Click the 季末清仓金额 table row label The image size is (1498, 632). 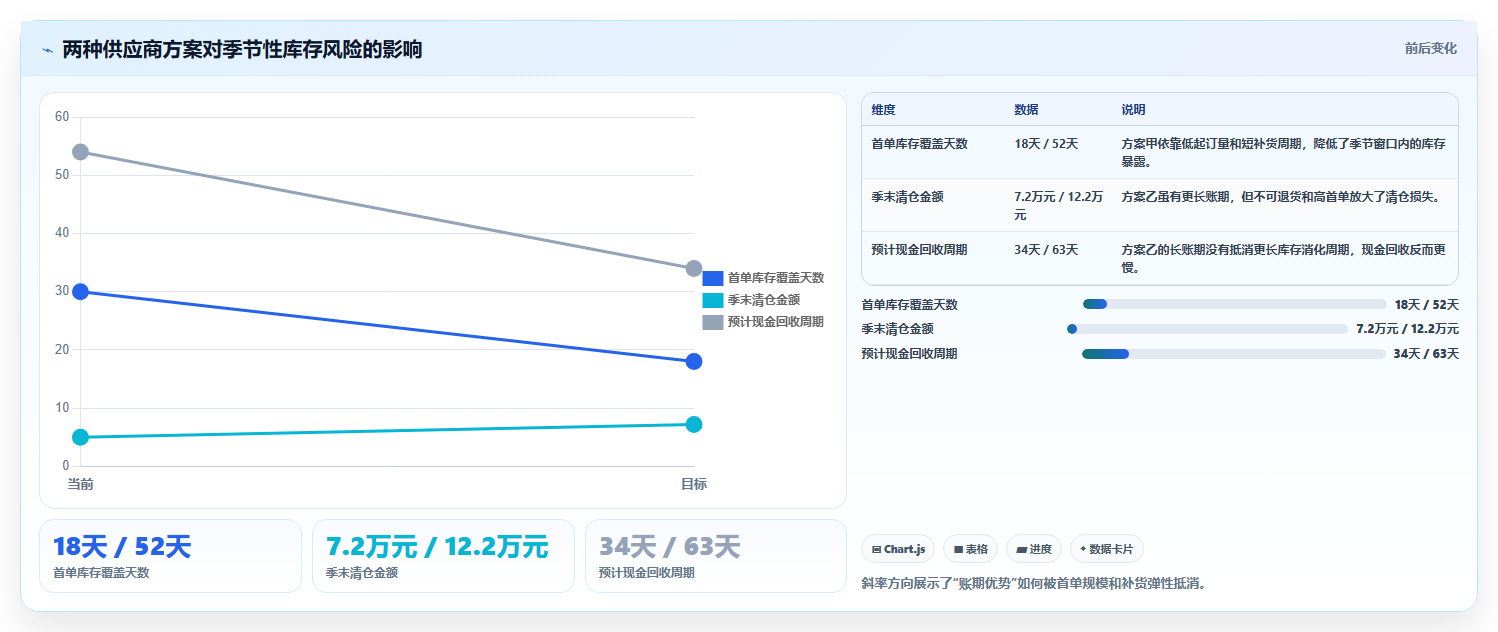[907, 197]
